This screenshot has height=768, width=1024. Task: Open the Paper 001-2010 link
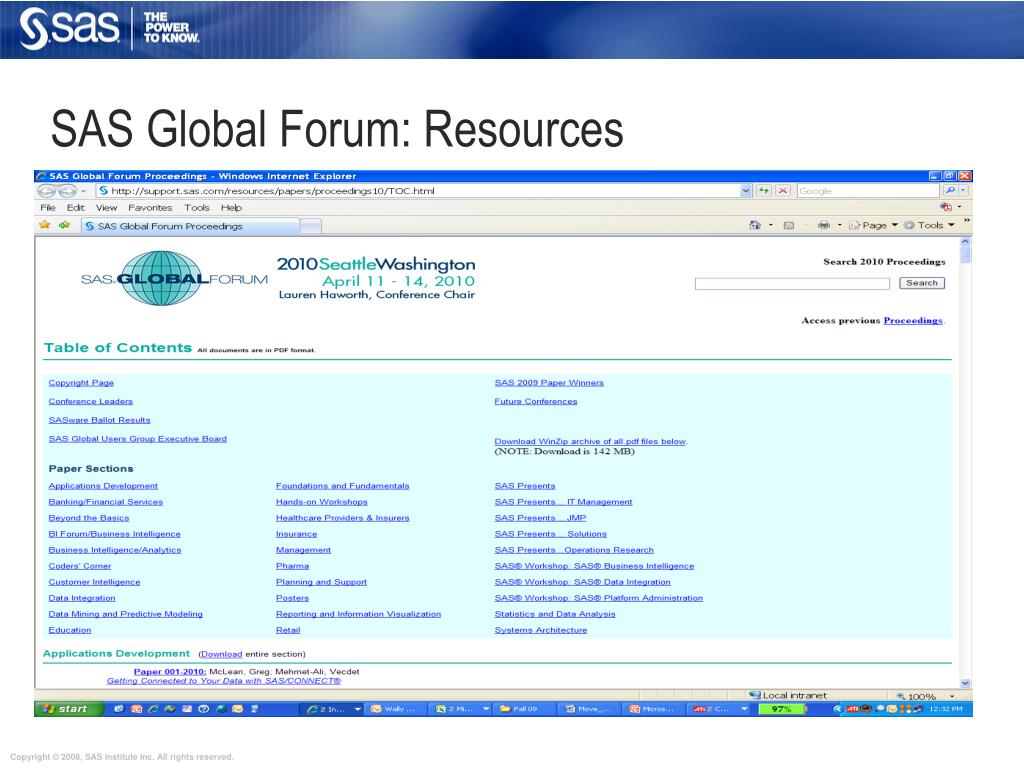(x=170, y=671)
